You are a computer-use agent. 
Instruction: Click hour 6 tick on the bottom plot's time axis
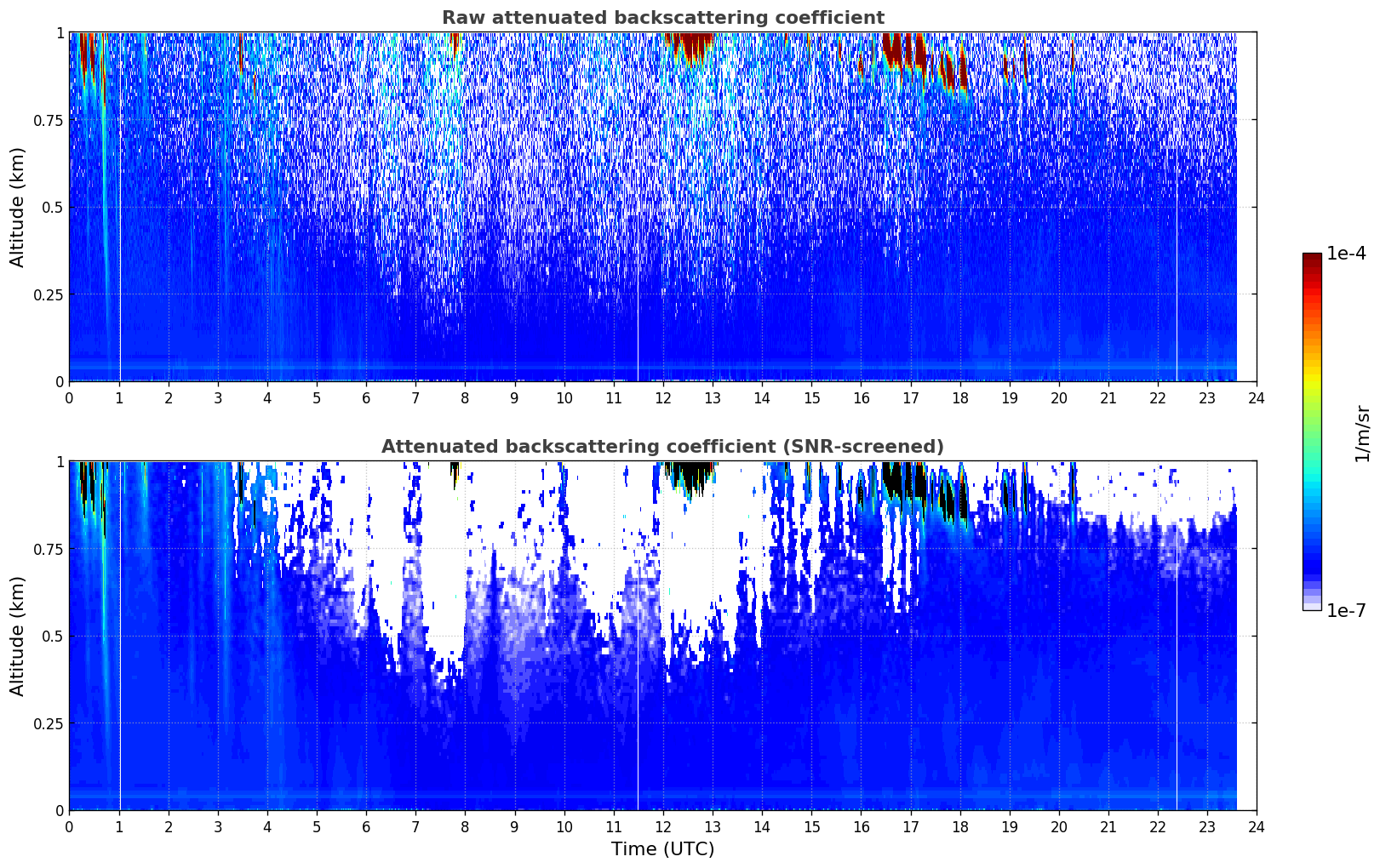point(366,826)
